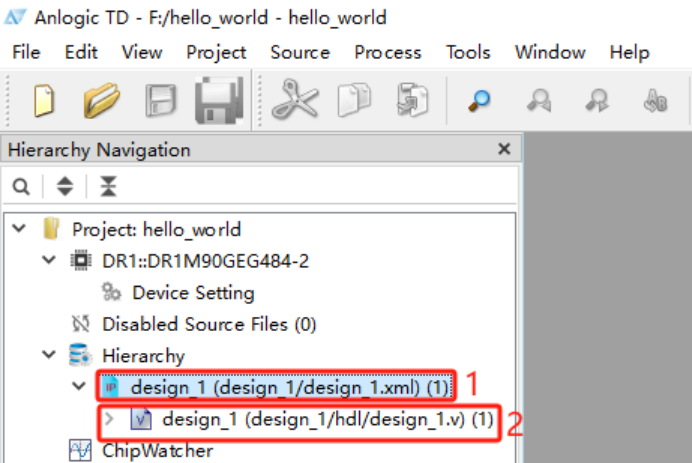Click the search icon in Hierarchy Navigation
This screenshot has width=692, height=463.
[x=21, y=187]
